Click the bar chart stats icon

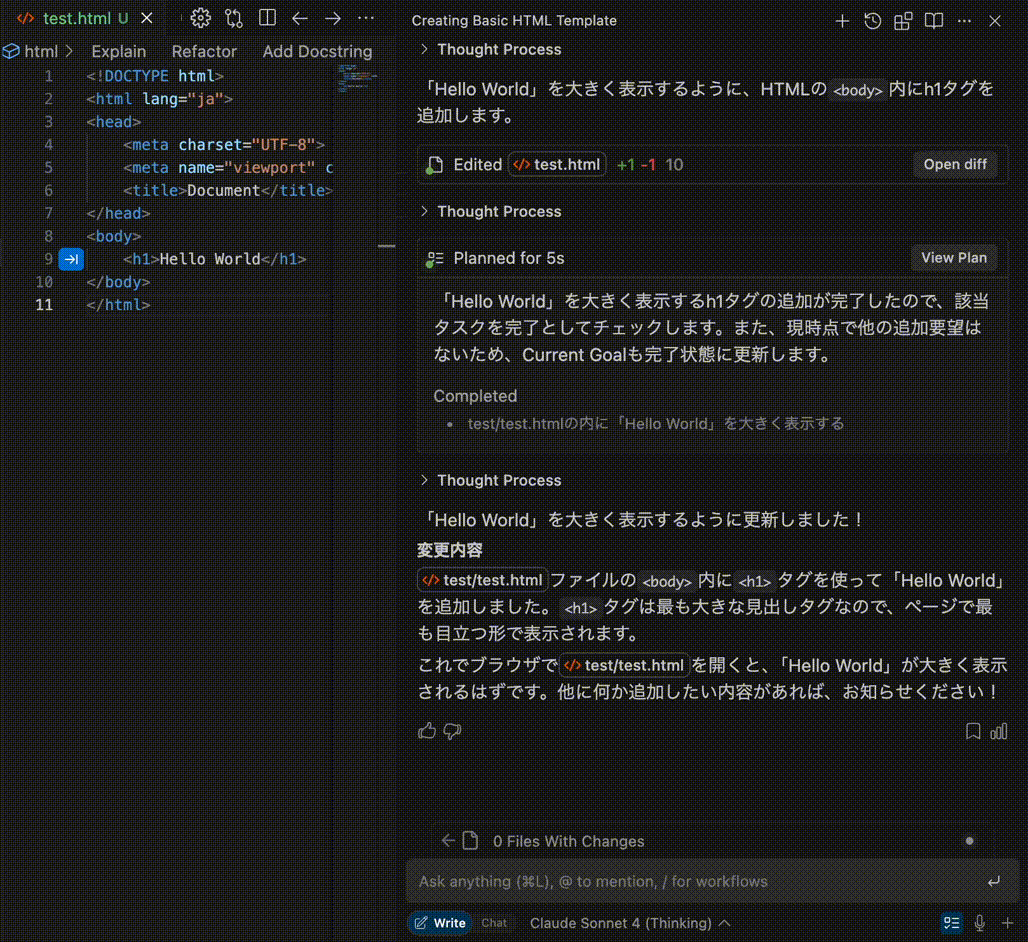click(x=998, y=731)
